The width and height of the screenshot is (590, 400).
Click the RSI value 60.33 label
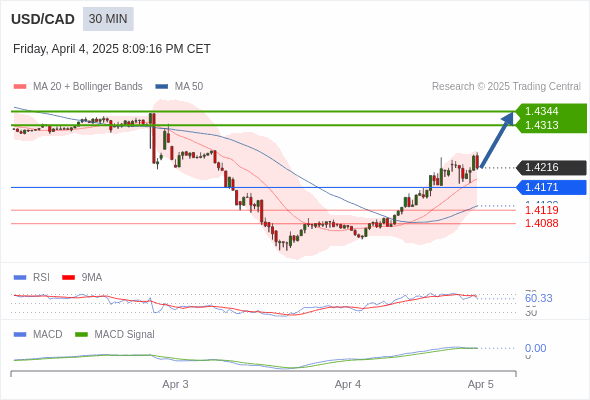tap(538, 298)
